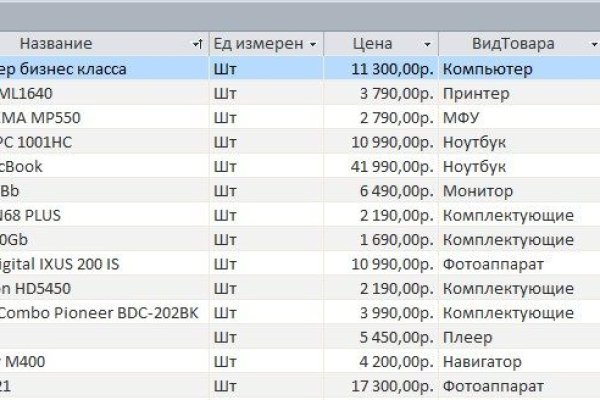Open the Ед измерен column dropdown arrow
Screen dimensions: 600x400
(x=314, y=45)
